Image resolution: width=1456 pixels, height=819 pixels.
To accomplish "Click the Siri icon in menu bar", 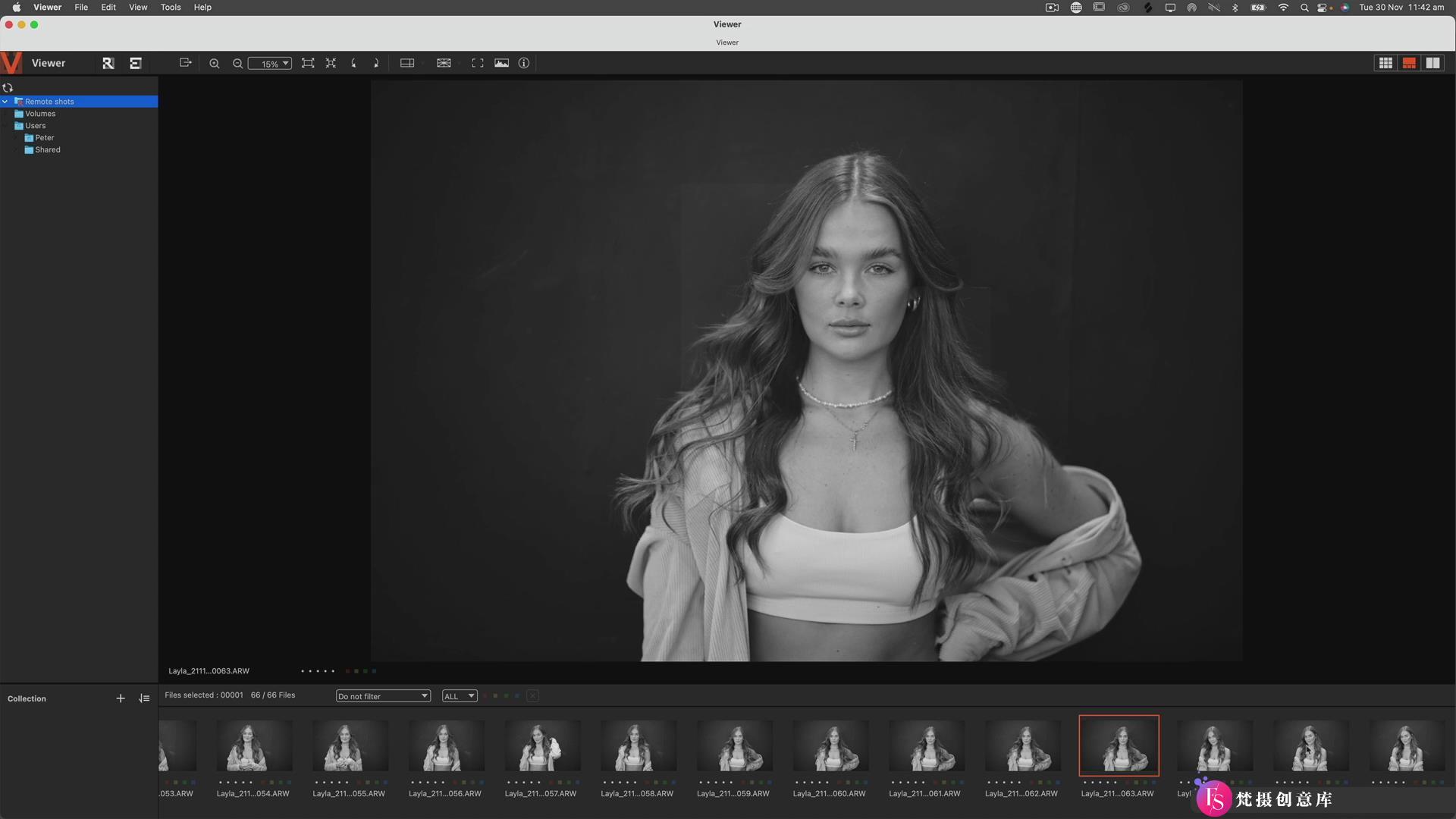I will tap(1345, 8).
